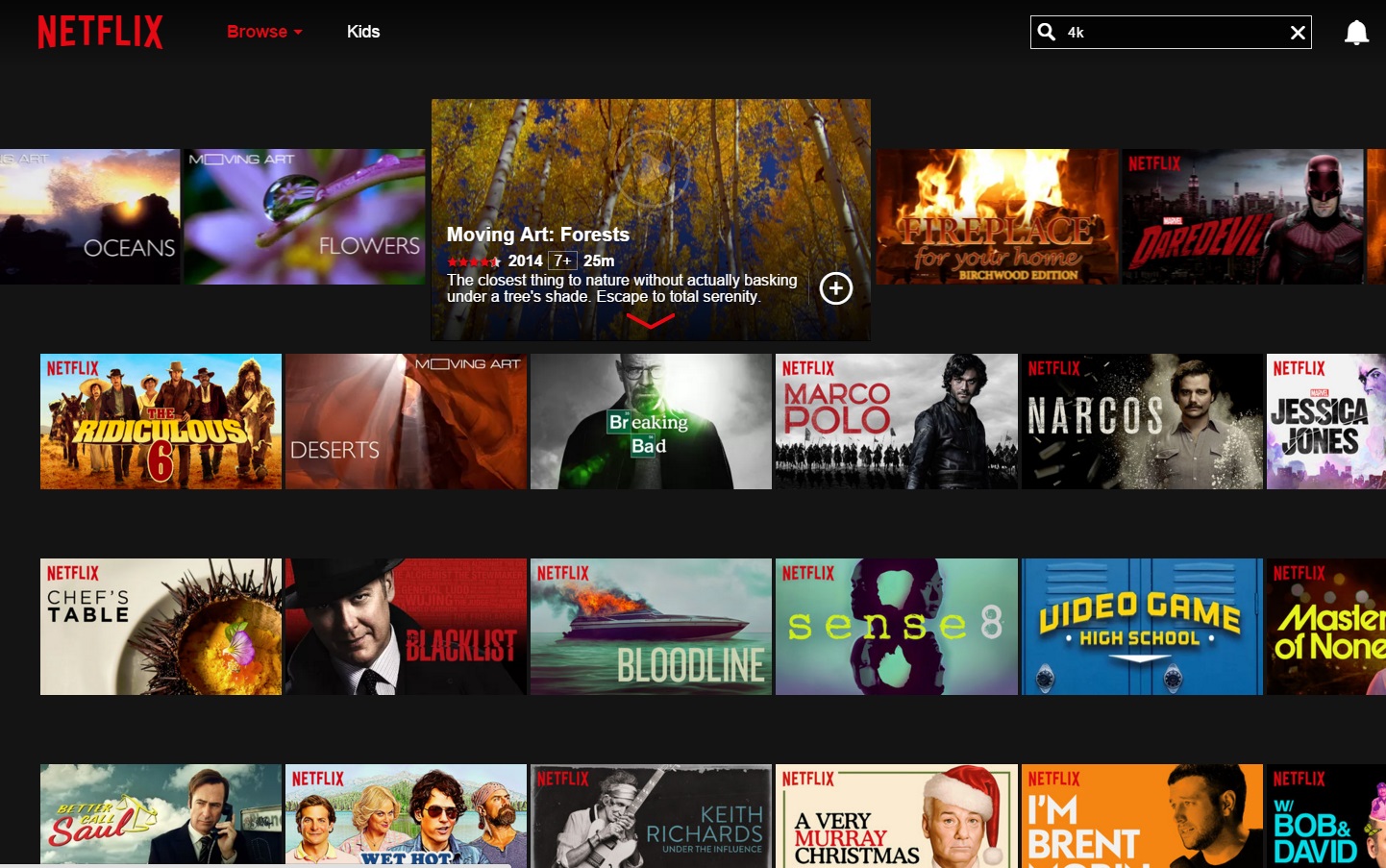Click the search magnifier icon
This screenshot has width=1386, height=868.
(x=1047, y=32)
